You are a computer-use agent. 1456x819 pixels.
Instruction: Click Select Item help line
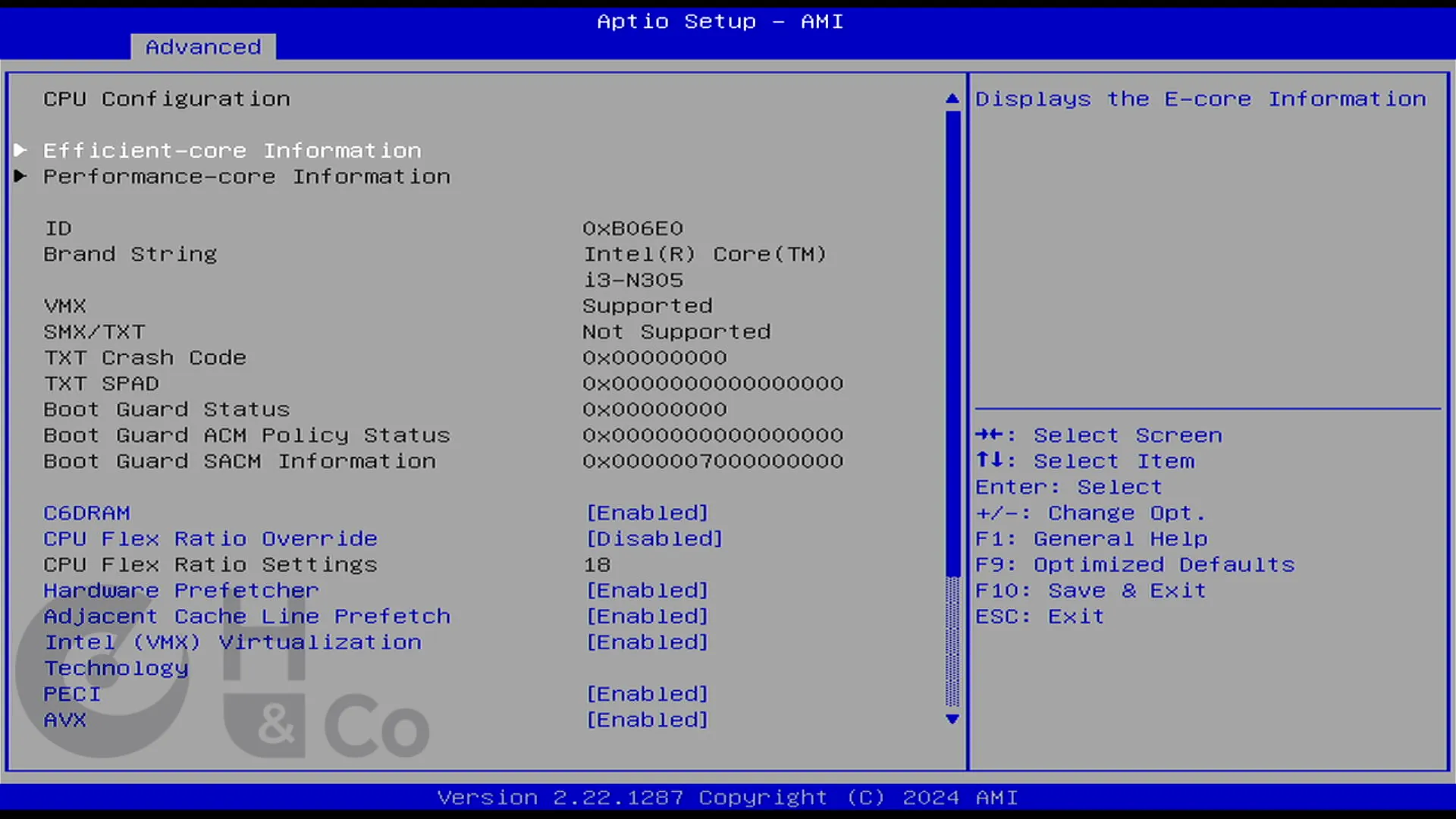[x=1085, y=460]
